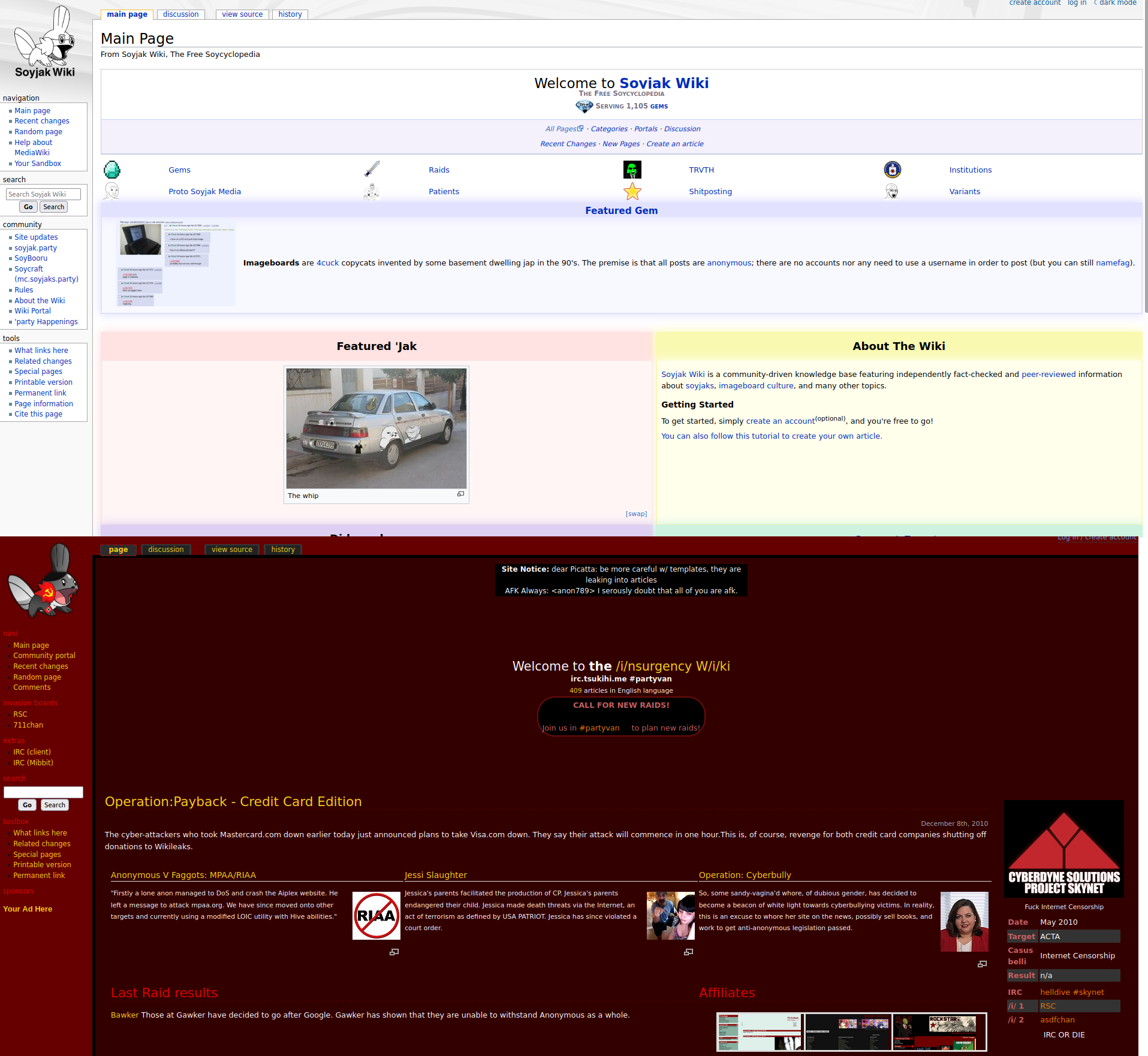Swap the Featured 'Jak image
This screenshot has height=1056, width=1148.
coord(636,514)
